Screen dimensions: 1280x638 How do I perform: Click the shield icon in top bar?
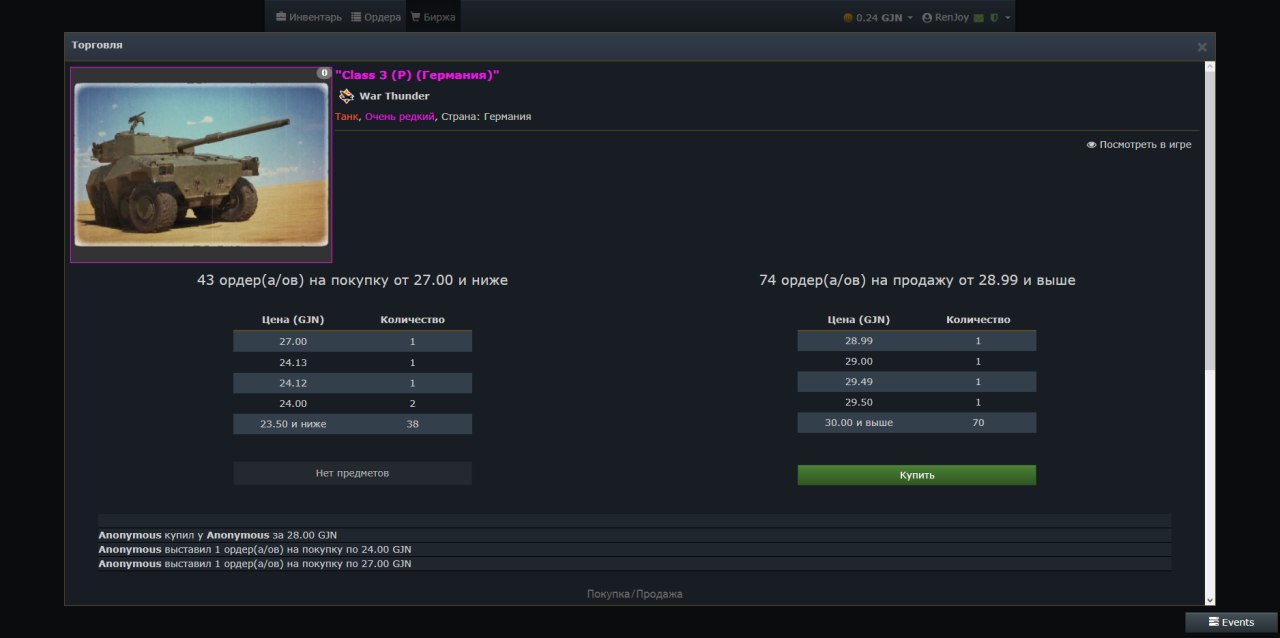pyautogui.click(x=994, y=17)
